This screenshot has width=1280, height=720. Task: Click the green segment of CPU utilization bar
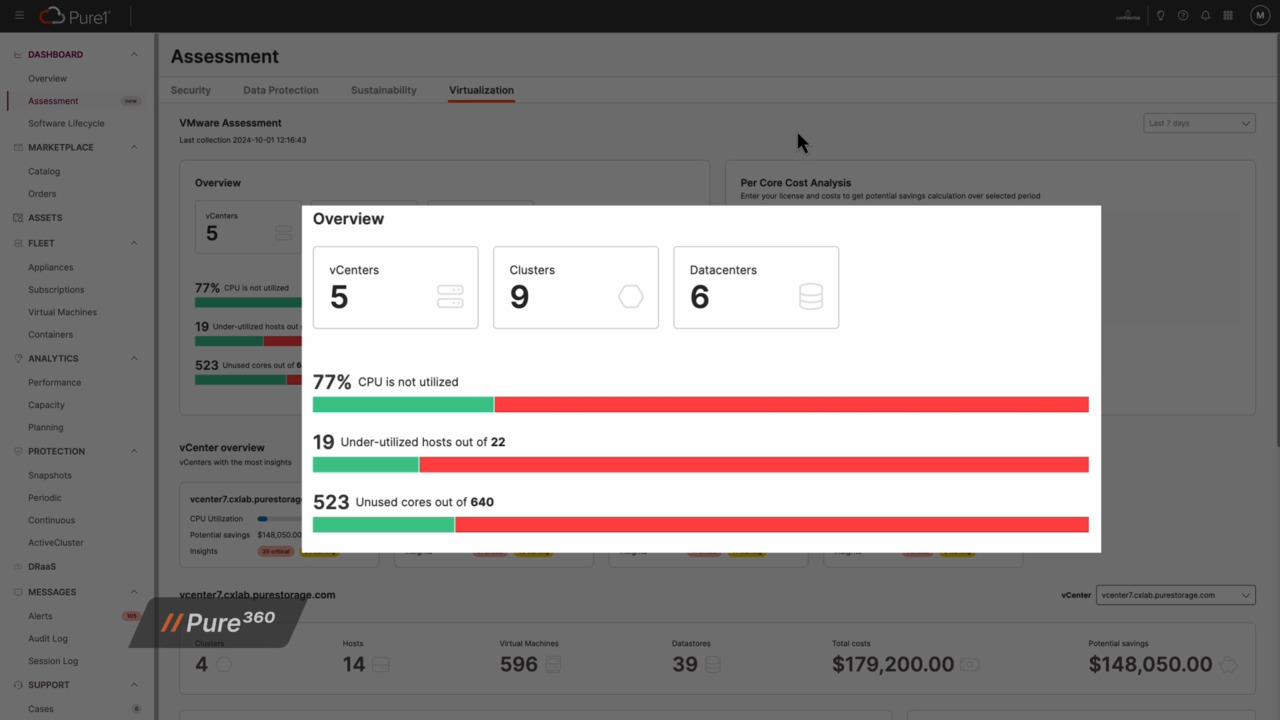[x=402, y=405]
